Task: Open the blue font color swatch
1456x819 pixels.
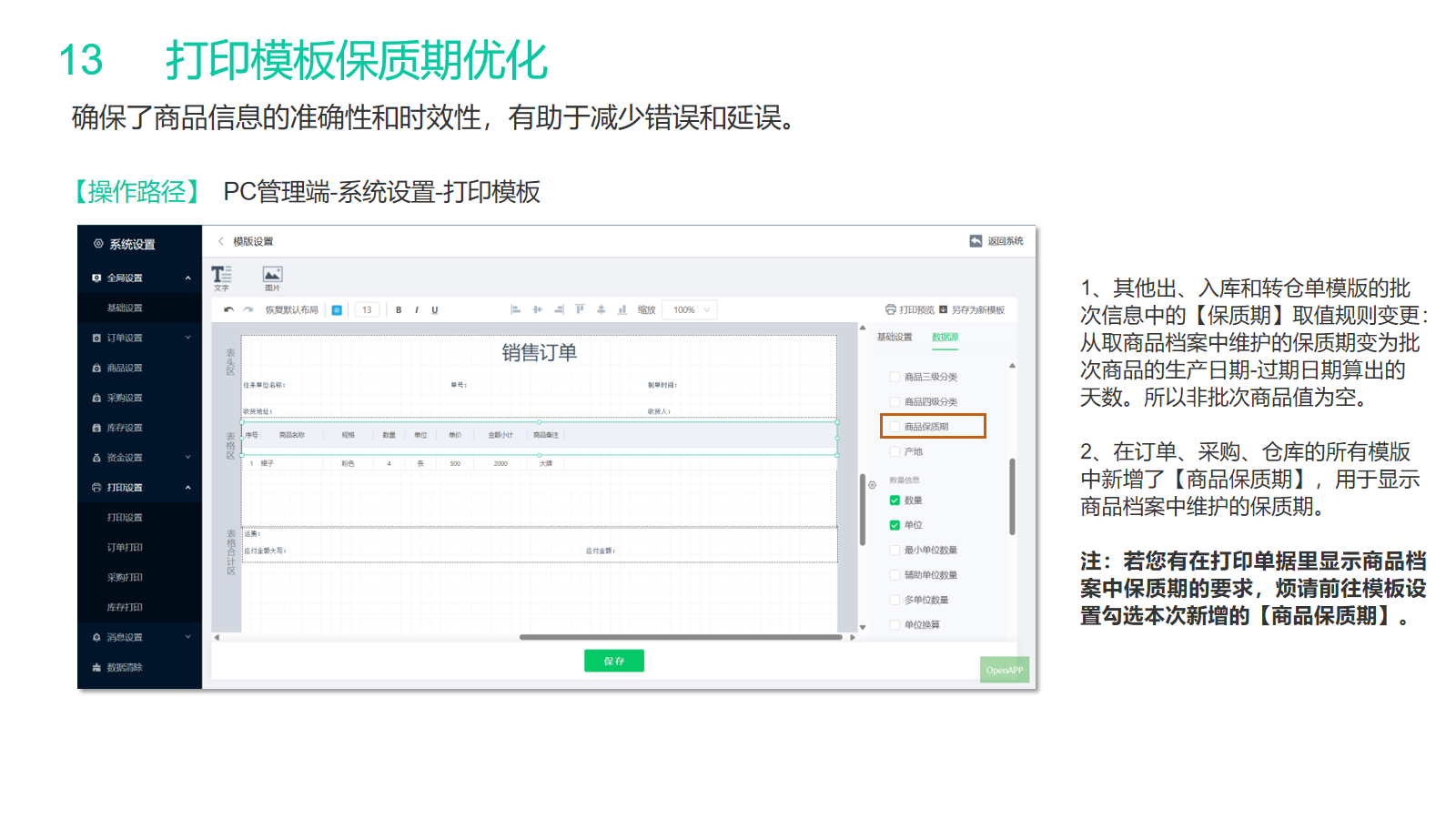Action: tap(337, 310)
